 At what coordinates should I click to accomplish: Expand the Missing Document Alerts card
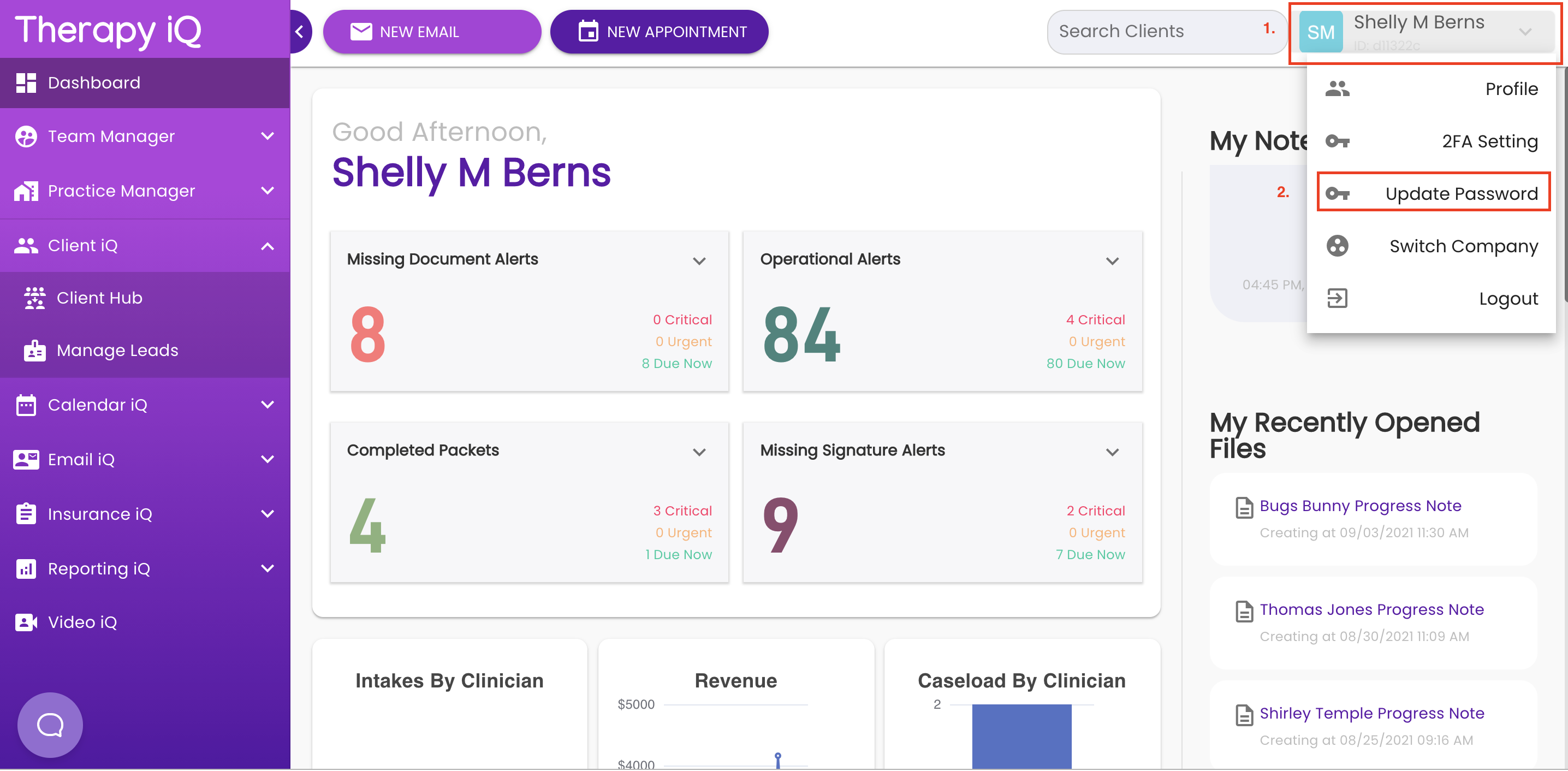click(x=699, y=260)
